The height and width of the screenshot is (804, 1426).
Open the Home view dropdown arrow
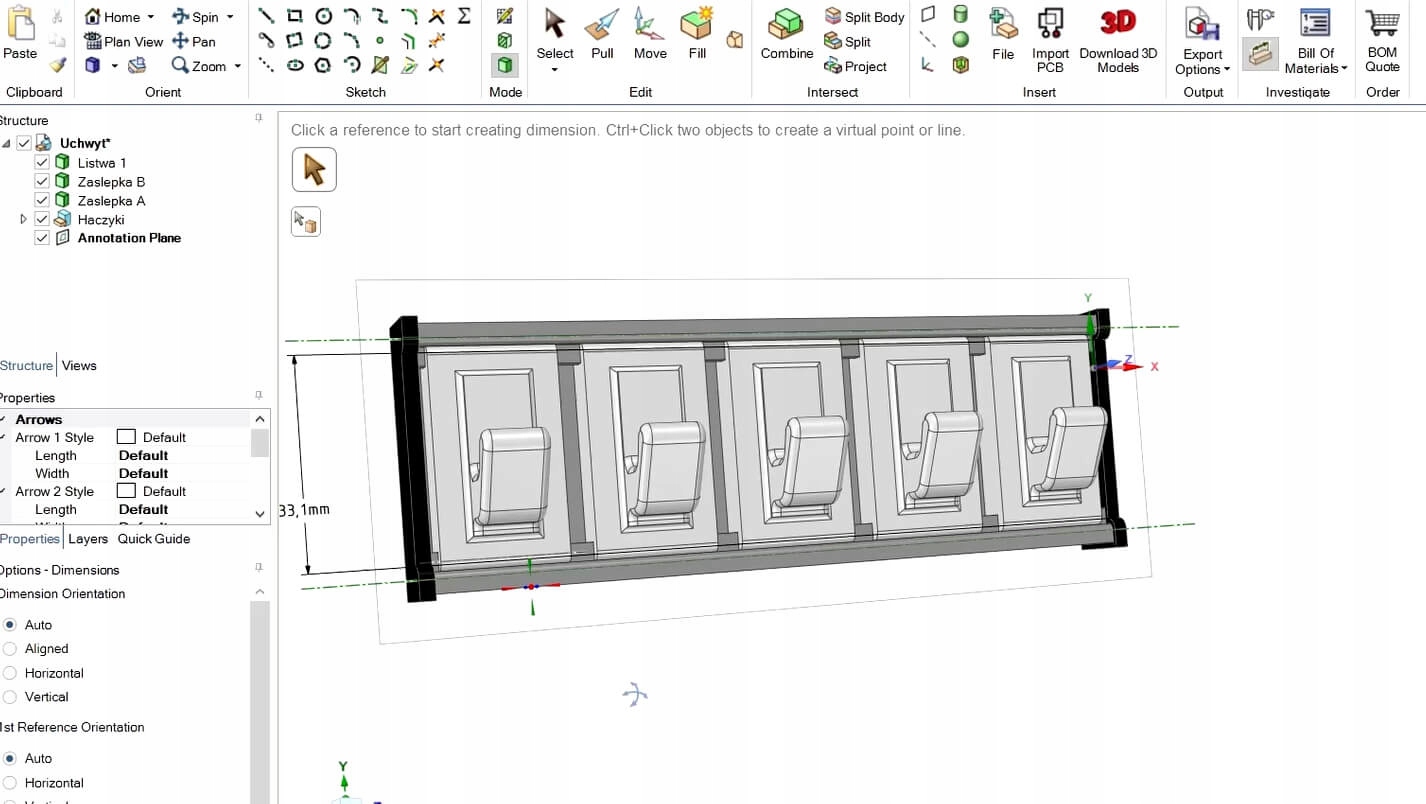pyautogui.click(x=151, y=17)
